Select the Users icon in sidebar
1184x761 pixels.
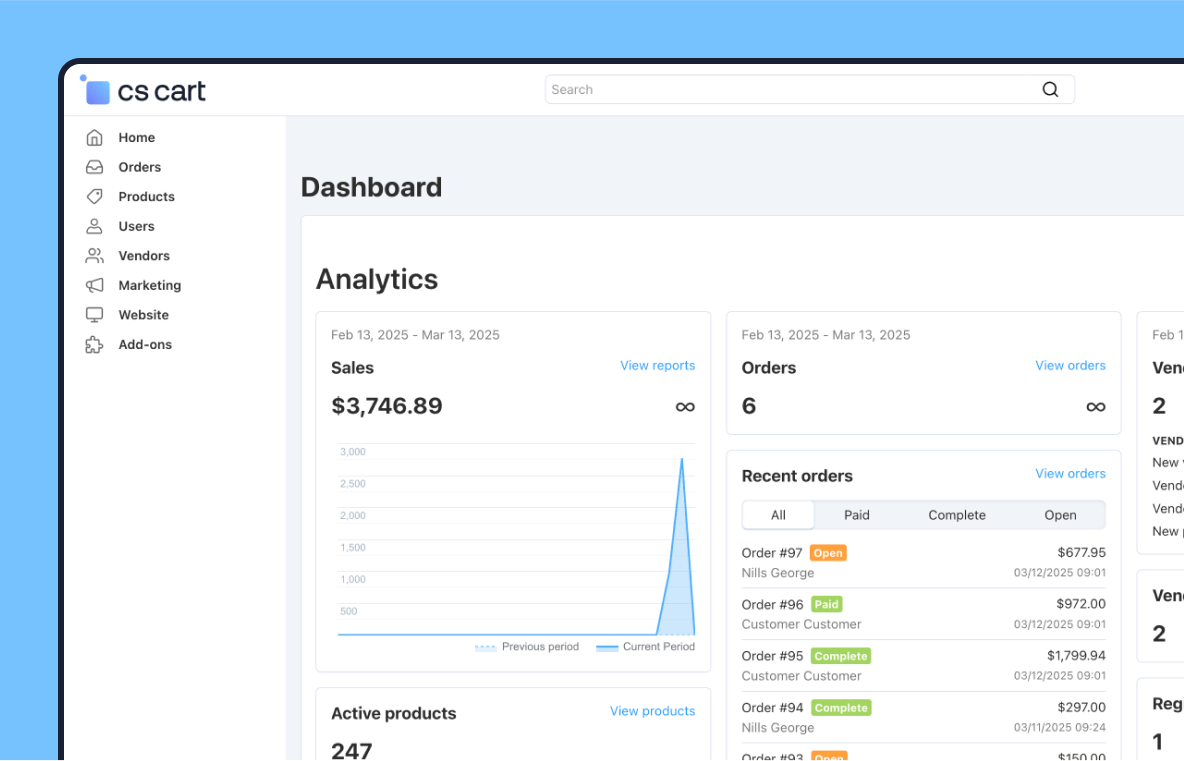(95, 226)
